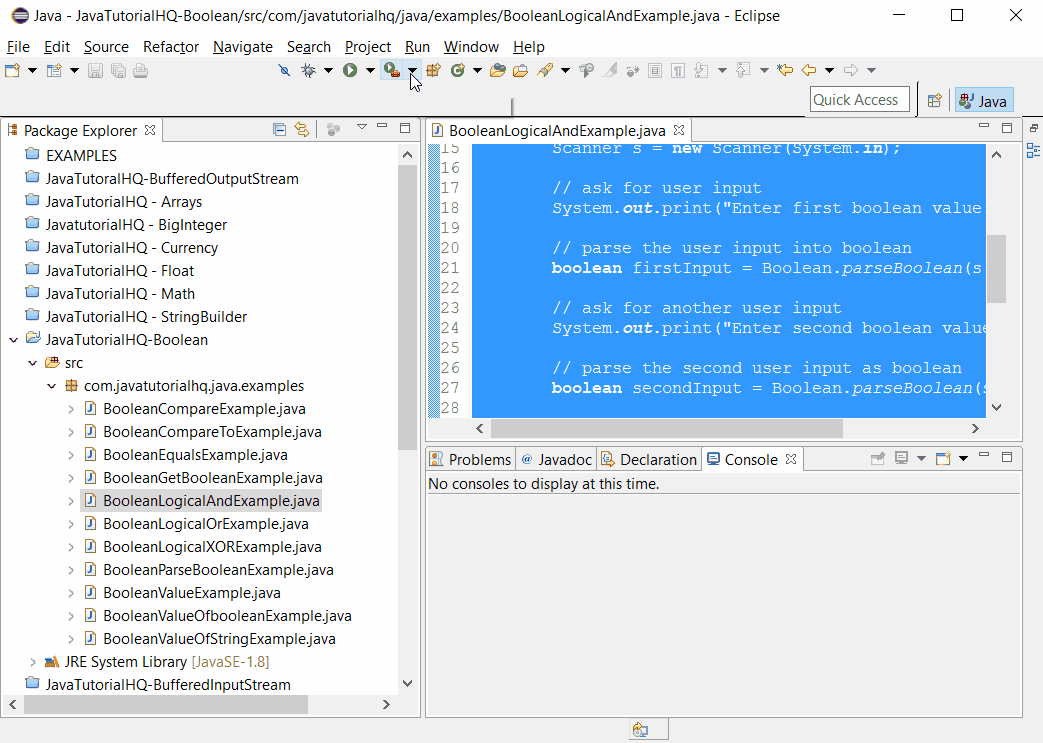Click the Run External Tools icon
Viewport: 1043px width, 743px height.
[x=392, y=70]
